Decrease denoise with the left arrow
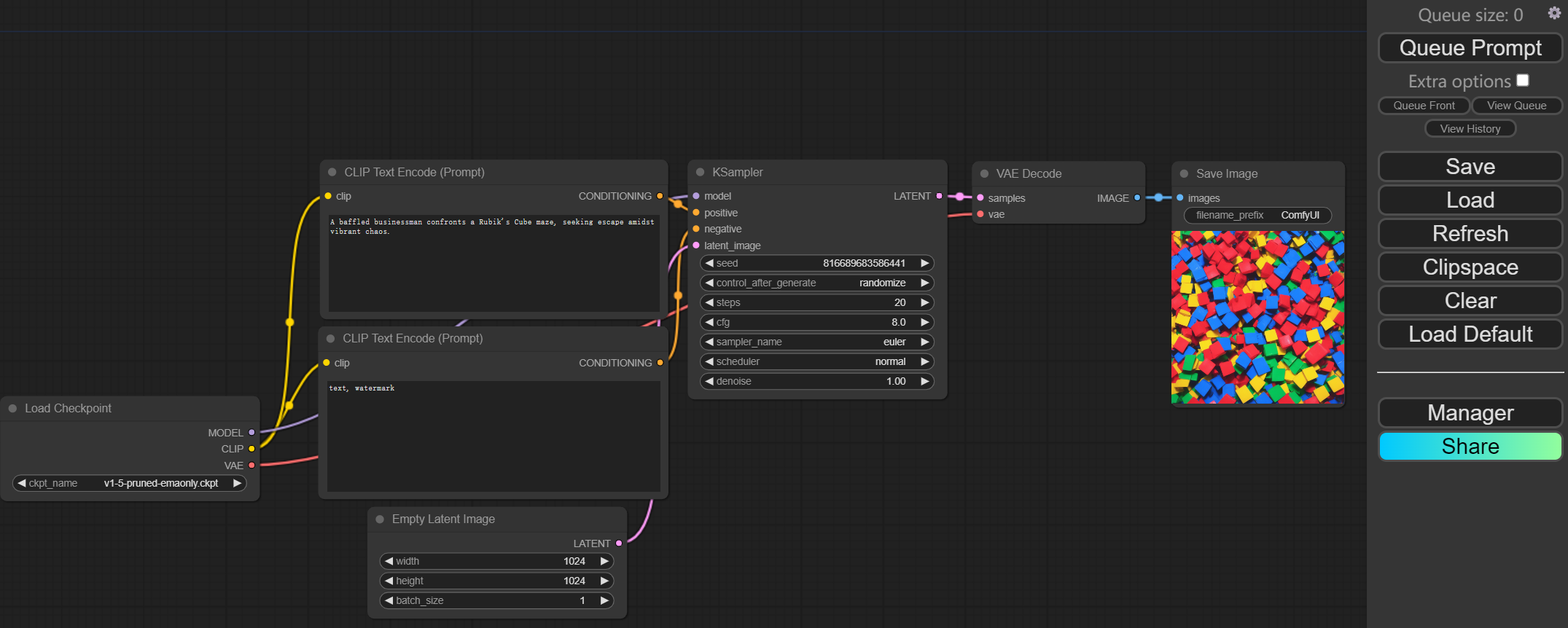 [x=709, y=381]
